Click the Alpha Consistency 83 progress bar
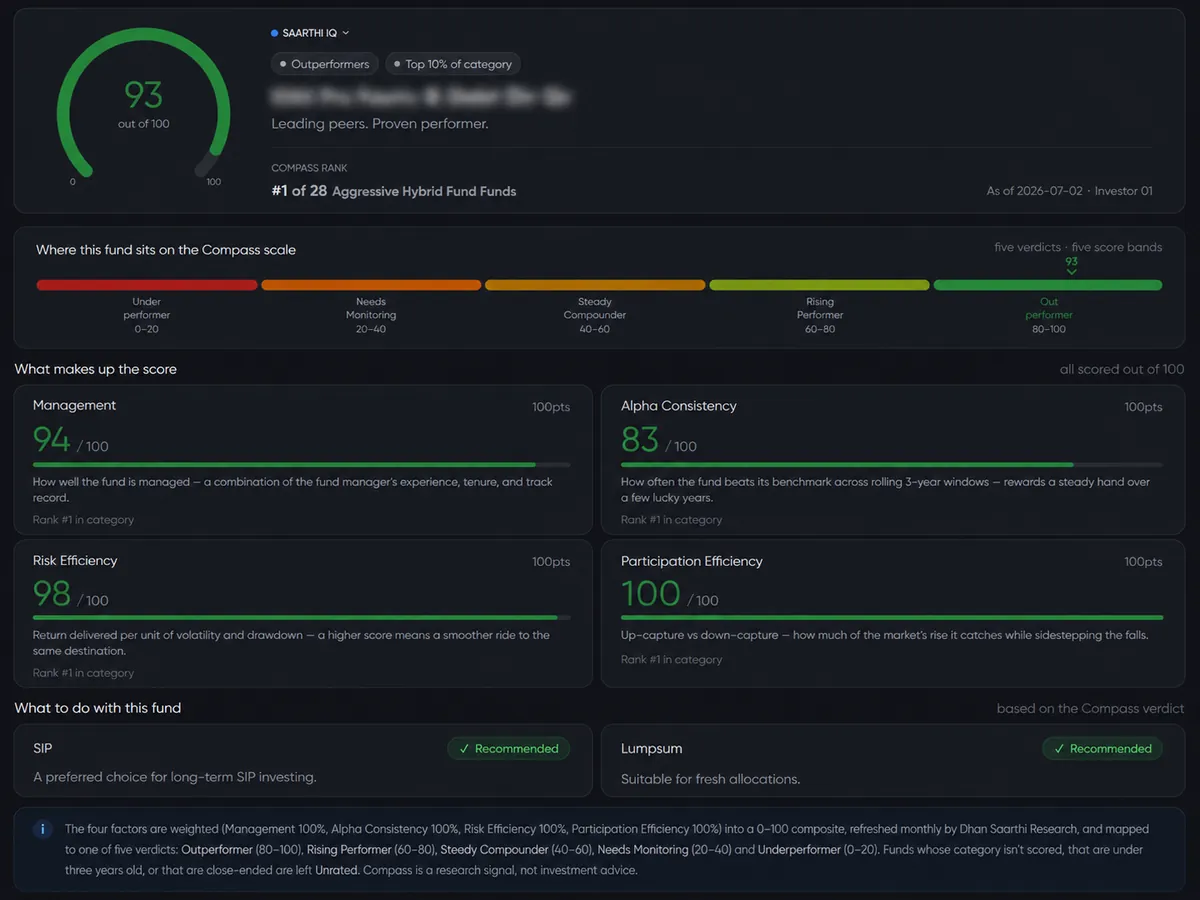 click(891, 464)
